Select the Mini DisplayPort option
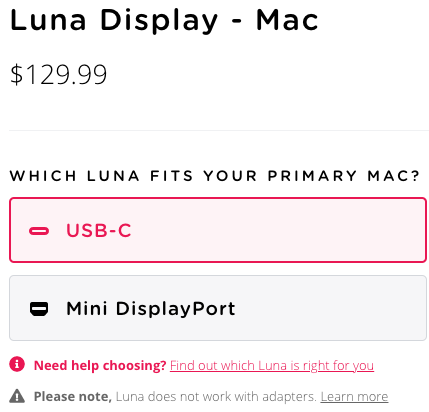The height and width of the screenshot is (412, 429). [218, 308]
